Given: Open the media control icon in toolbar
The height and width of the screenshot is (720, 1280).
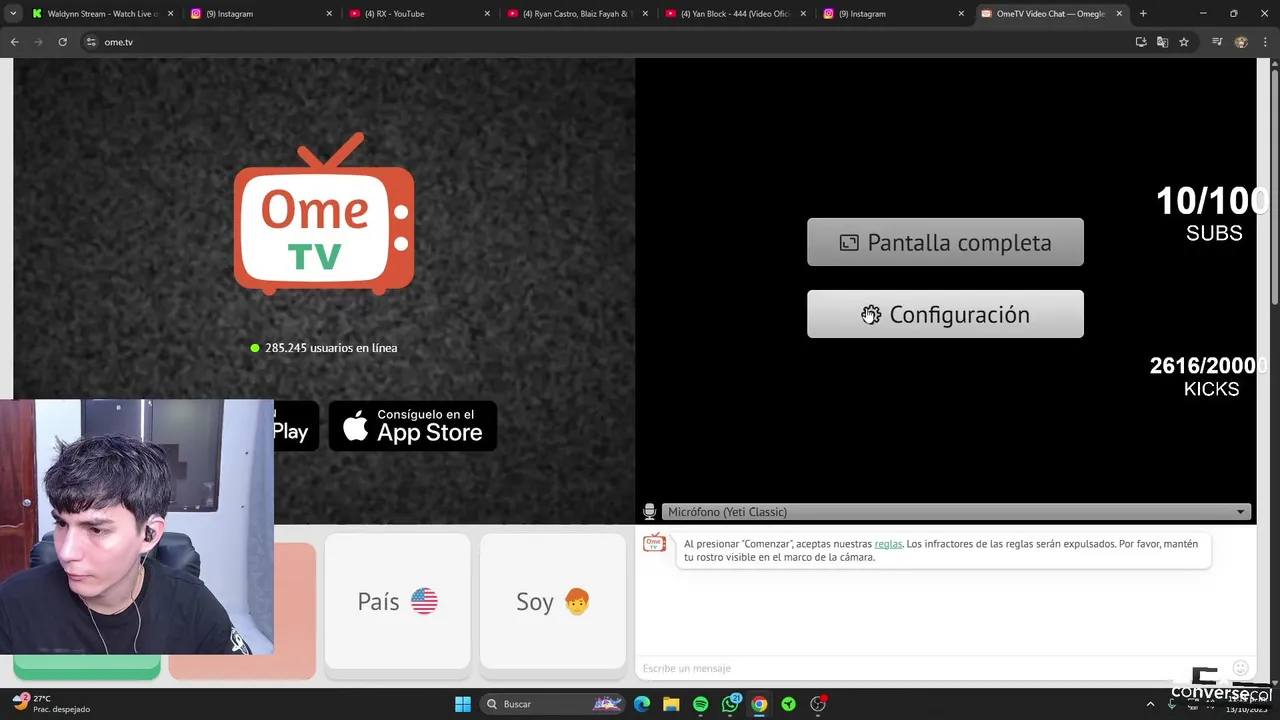Looking at the screenshot, I should [1217, 42].
